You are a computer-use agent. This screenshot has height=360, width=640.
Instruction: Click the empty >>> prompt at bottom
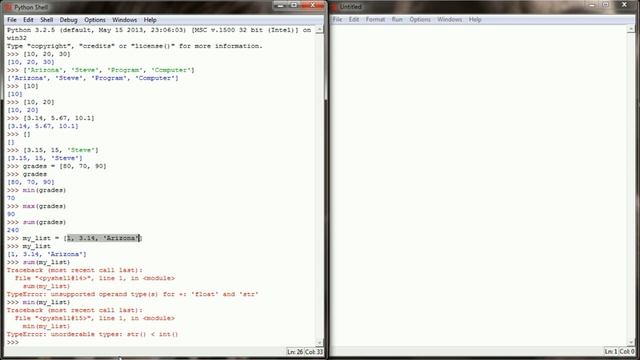pyautogui.click(x=13, y=342)
